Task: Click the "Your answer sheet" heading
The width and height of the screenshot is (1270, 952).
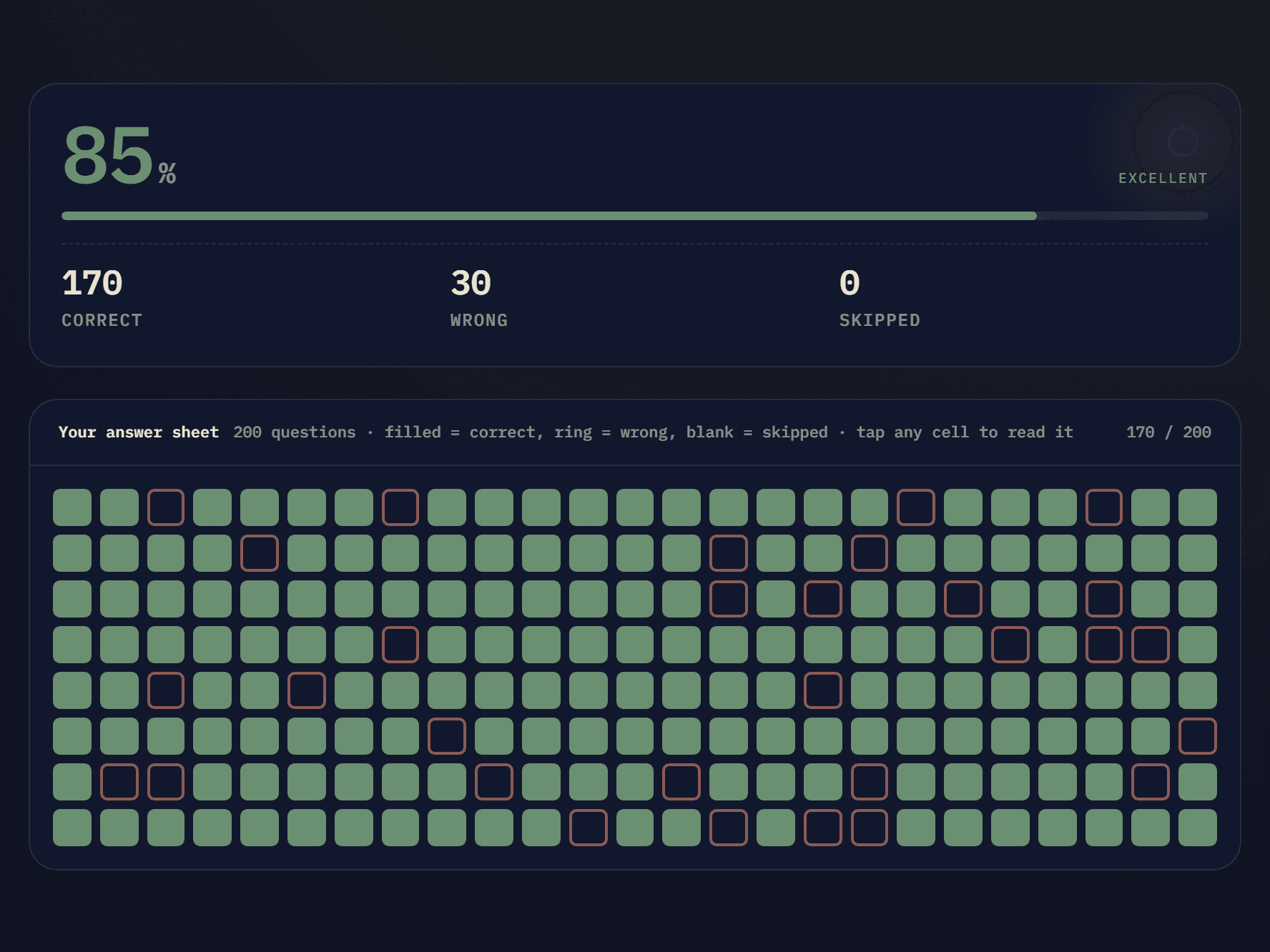Action: coord(139,432)
